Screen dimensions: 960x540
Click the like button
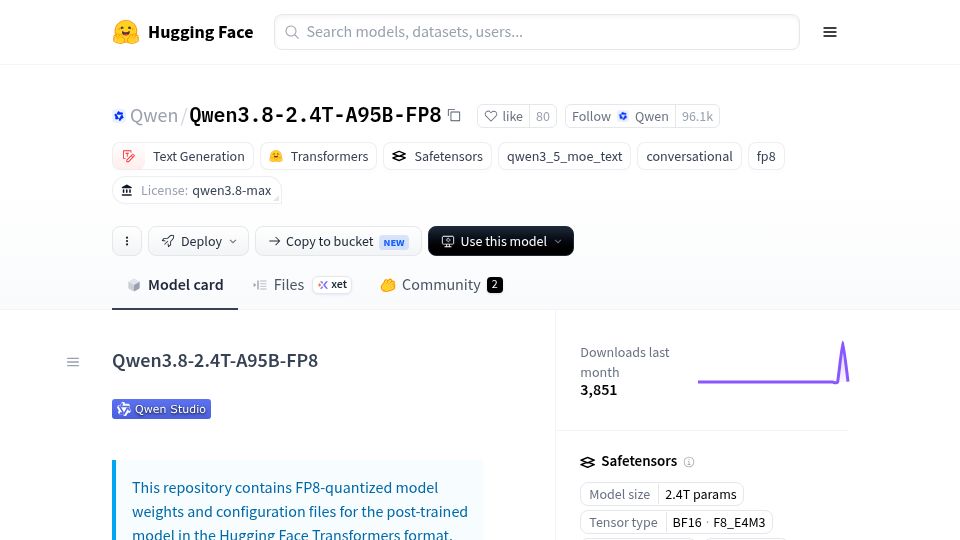pos(504,116)
